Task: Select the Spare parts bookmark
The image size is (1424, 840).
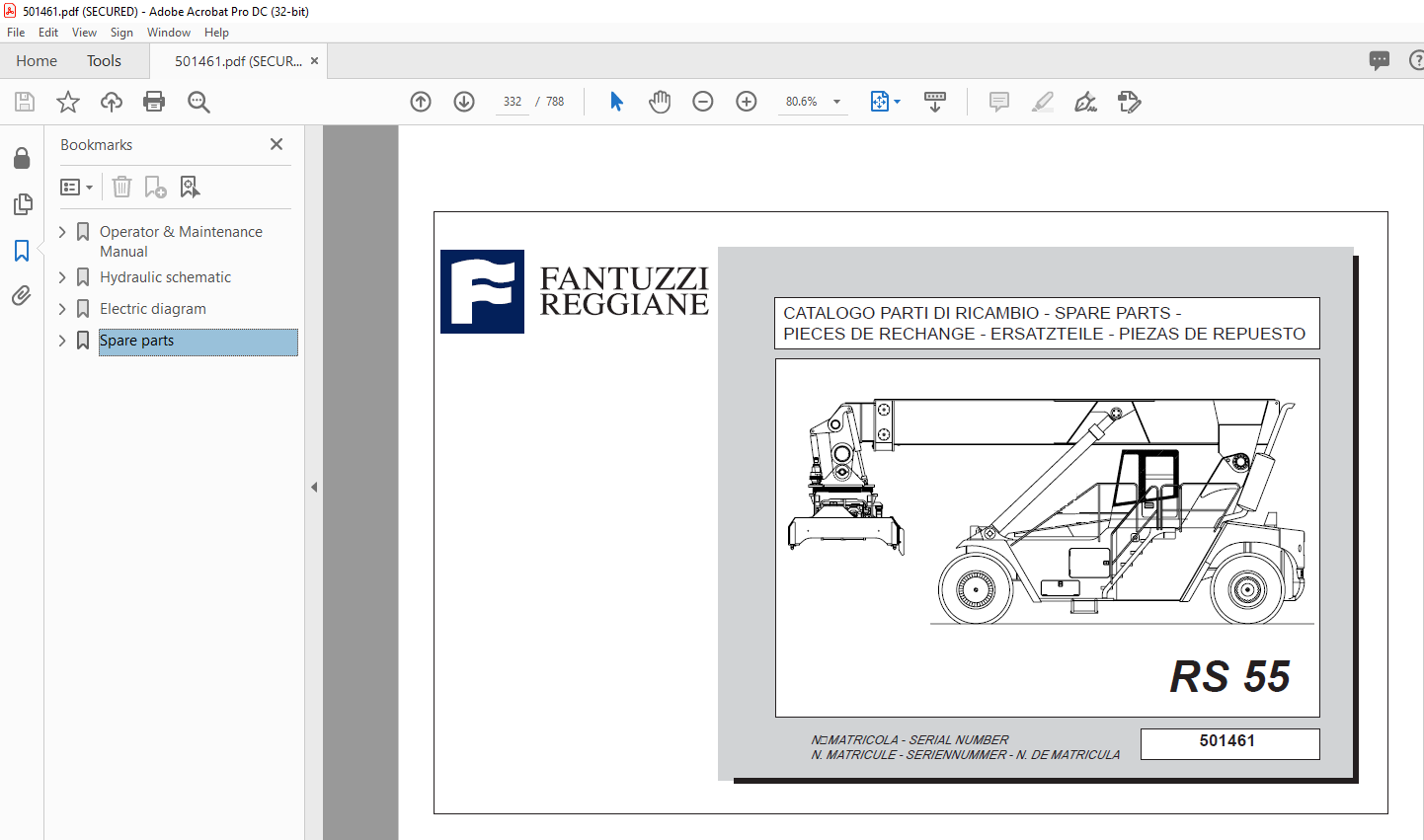Action: coord(198,342)
